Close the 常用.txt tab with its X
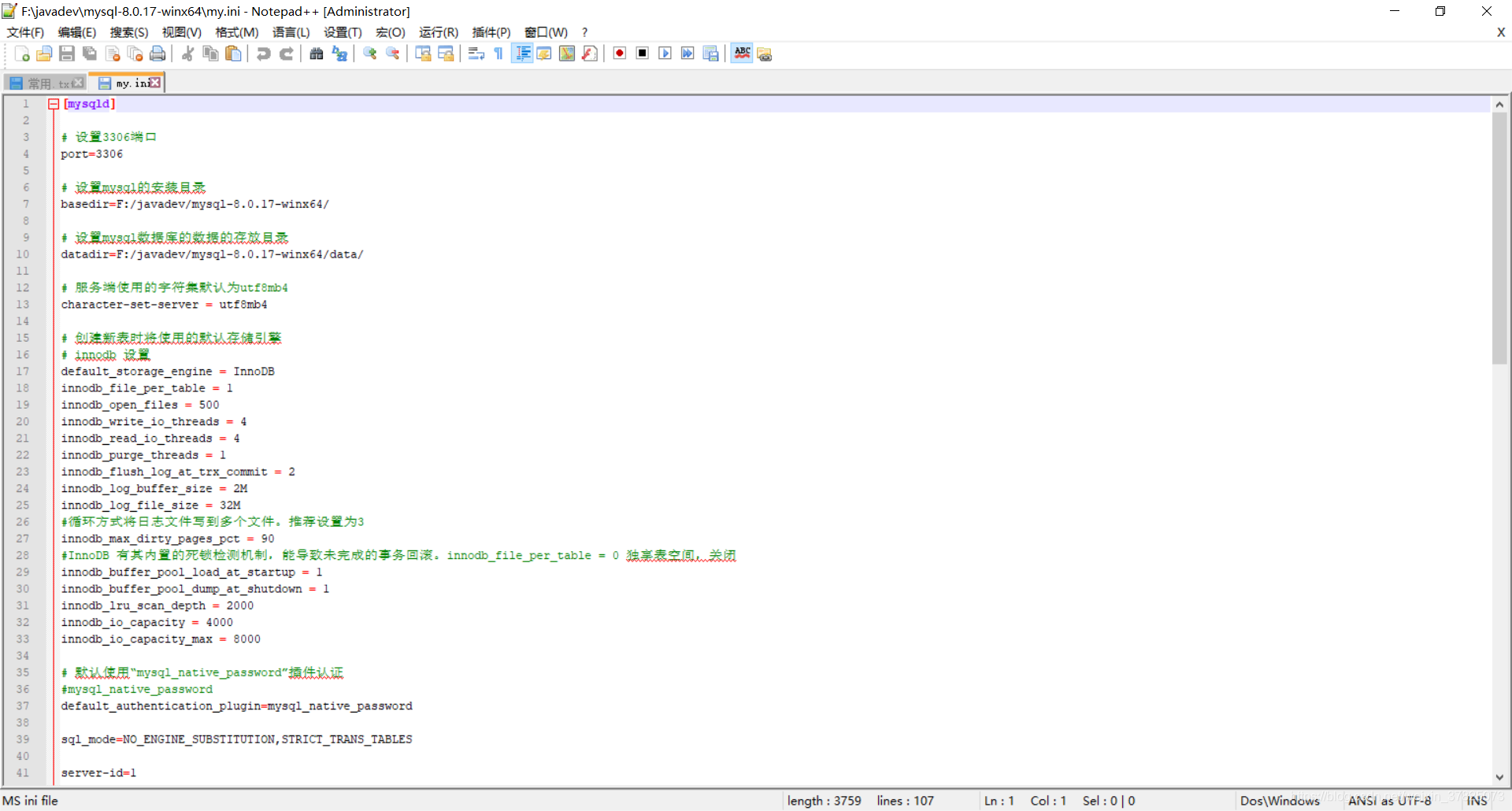This screenshot has height=811, width=1512. [78, 83]
